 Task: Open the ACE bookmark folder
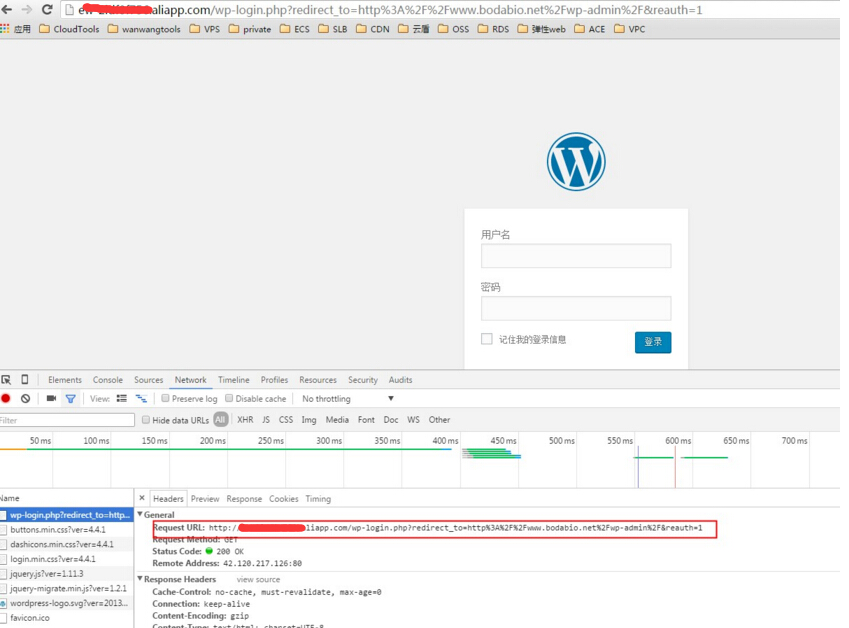click(x=590, y=29)
